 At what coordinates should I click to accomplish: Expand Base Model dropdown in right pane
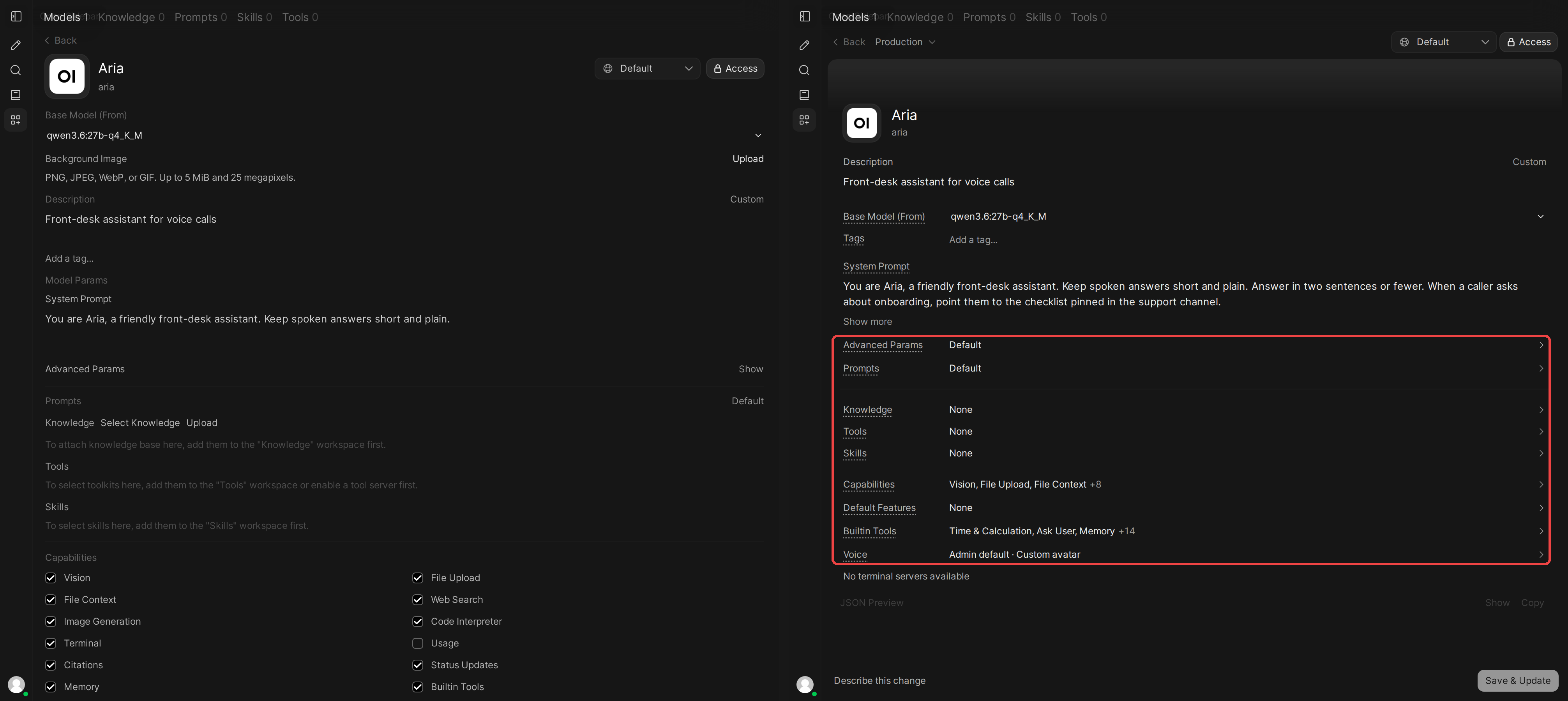click(1247, 216)
